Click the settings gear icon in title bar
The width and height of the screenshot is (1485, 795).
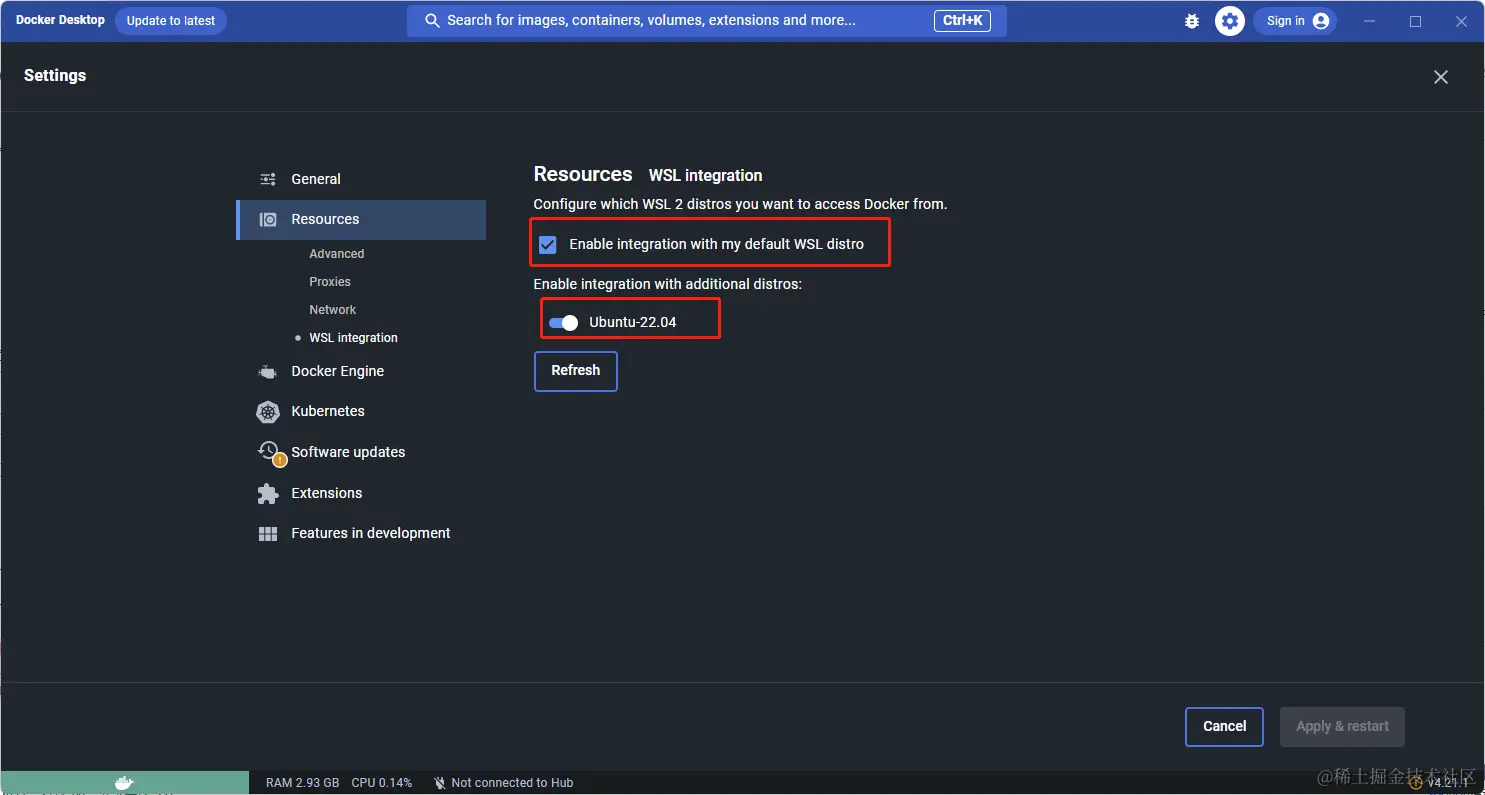click(1230, 21)
